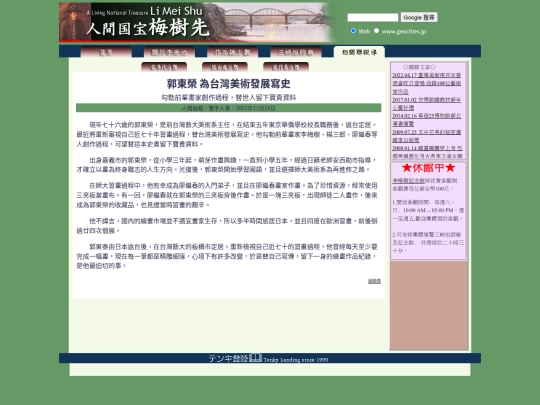540x405 pixels.
Task: Click the small back link below the article
Action: click(374, 281)
